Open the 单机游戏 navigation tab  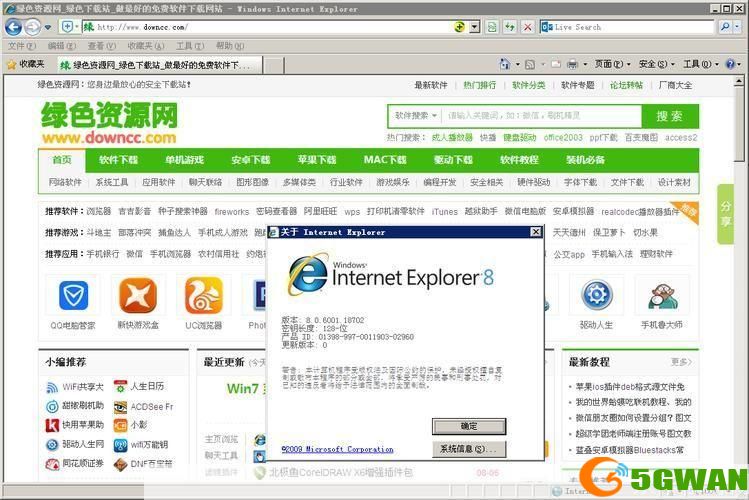coord(184,160)
